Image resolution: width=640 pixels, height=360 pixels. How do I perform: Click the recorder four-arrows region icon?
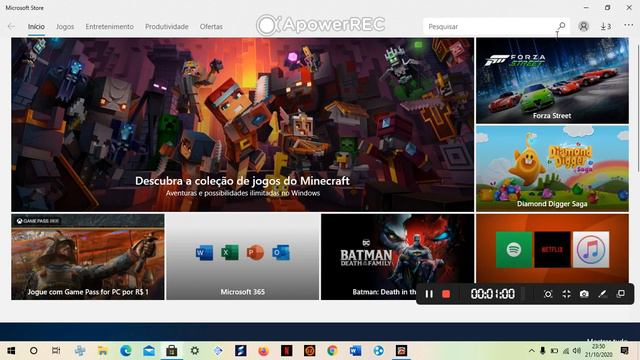pos(566,294)
